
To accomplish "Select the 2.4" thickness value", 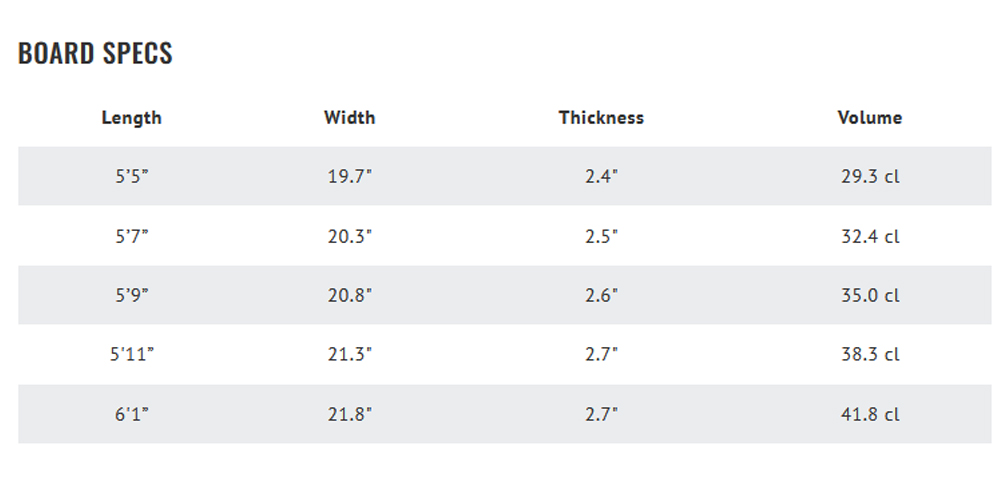I will click(x=601, y=176).
